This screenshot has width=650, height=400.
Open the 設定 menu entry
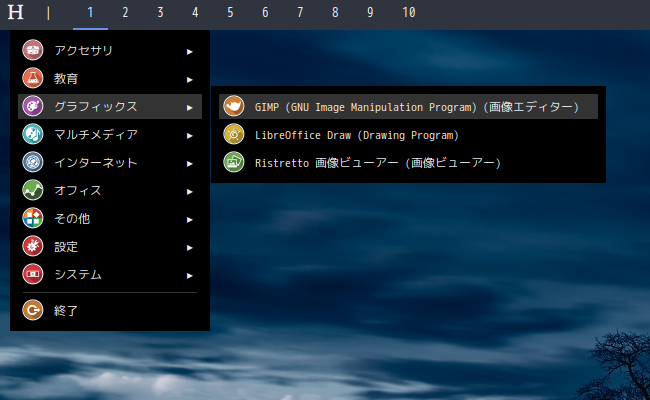(x=110, y=246)
